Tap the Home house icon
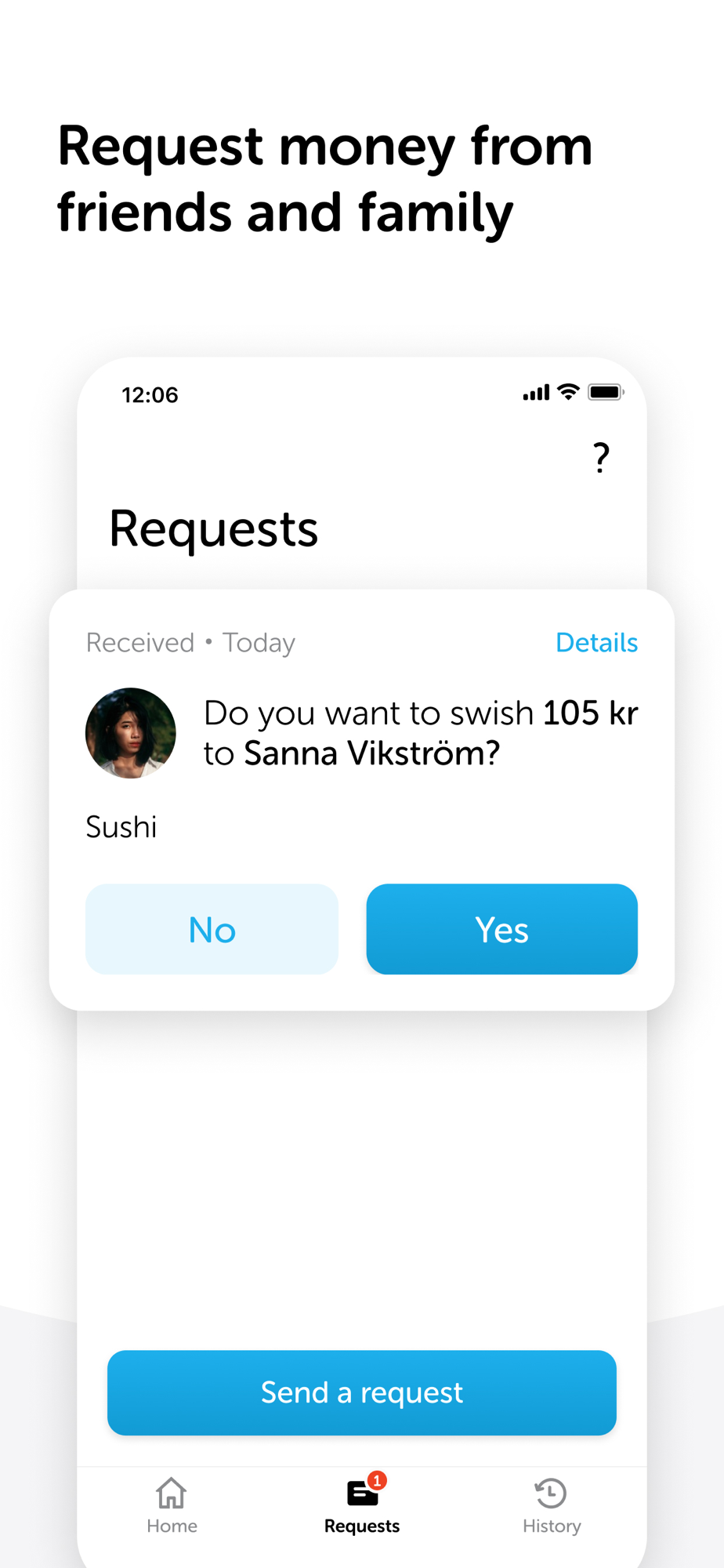 click(x=172, y=1493)
